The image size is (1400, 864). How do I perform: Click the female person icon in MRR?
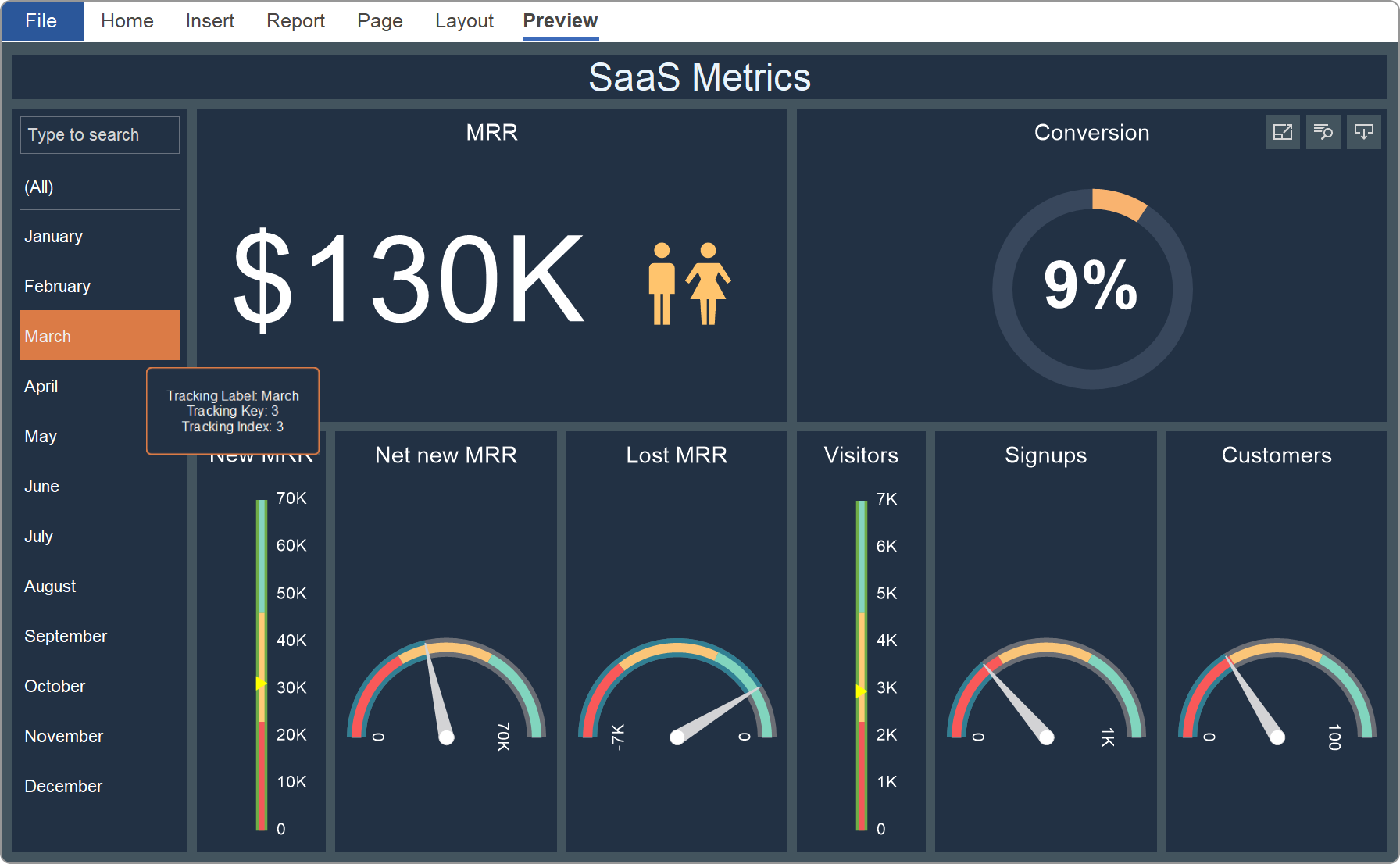coord(708,283)
